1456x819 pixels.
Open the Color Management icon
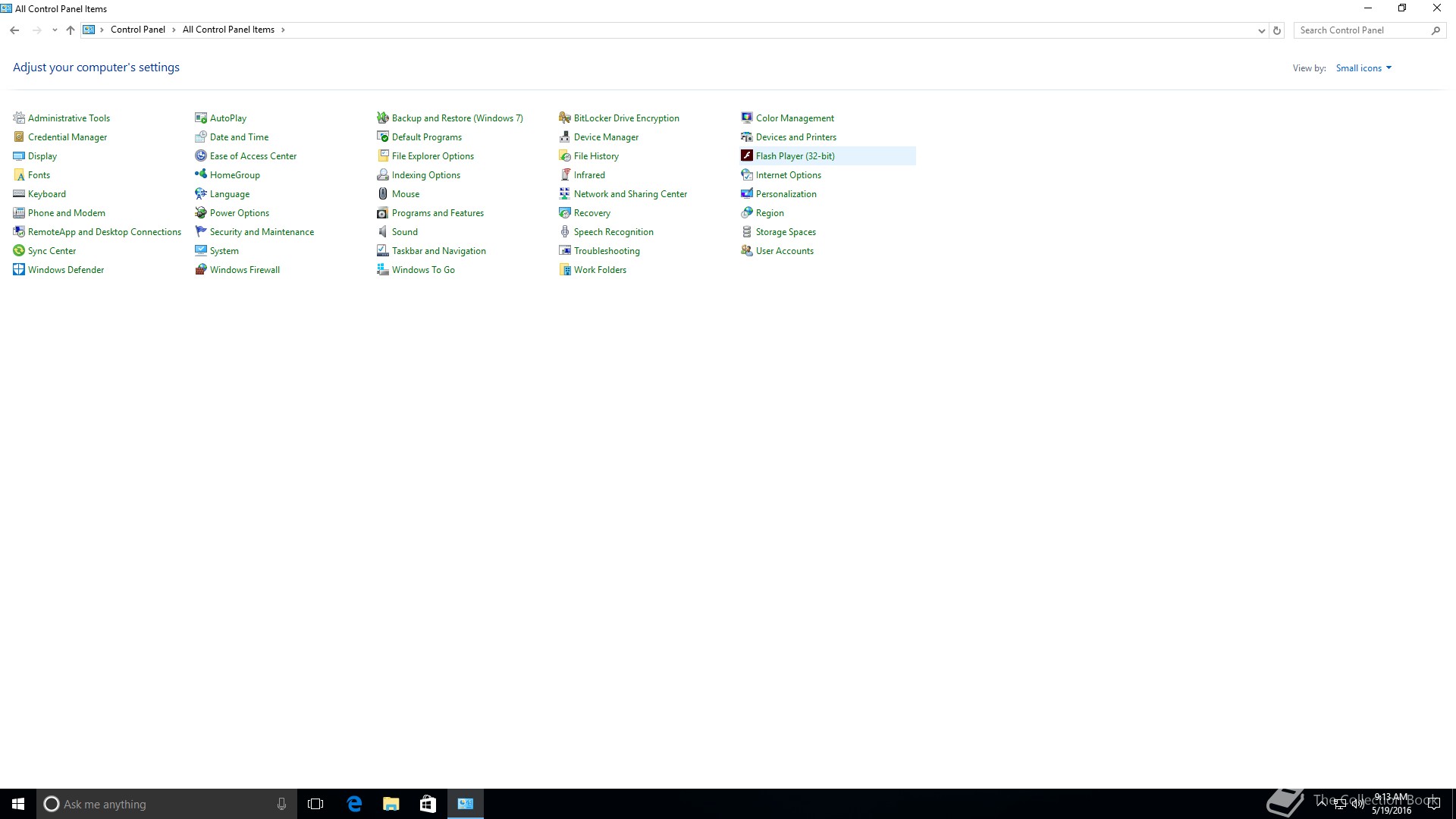pos(747,118)
